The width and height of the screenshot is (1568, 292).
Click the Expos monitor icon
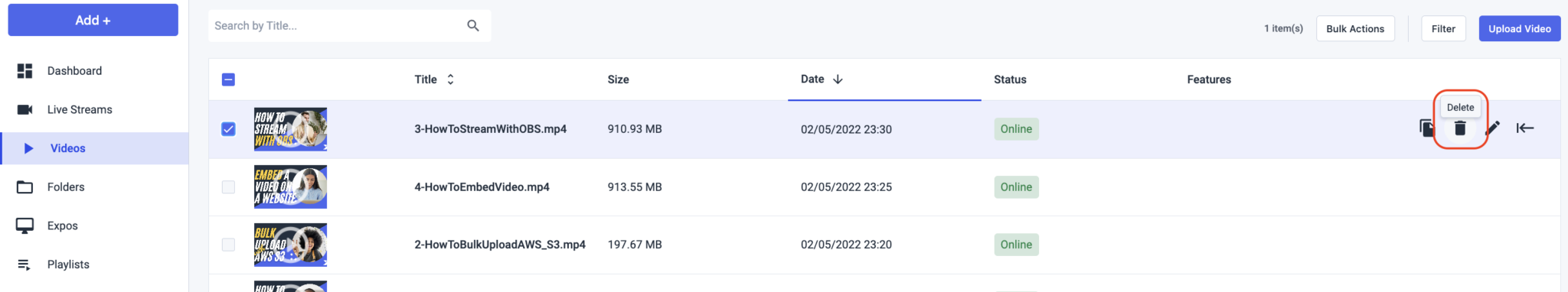(24, 225)
